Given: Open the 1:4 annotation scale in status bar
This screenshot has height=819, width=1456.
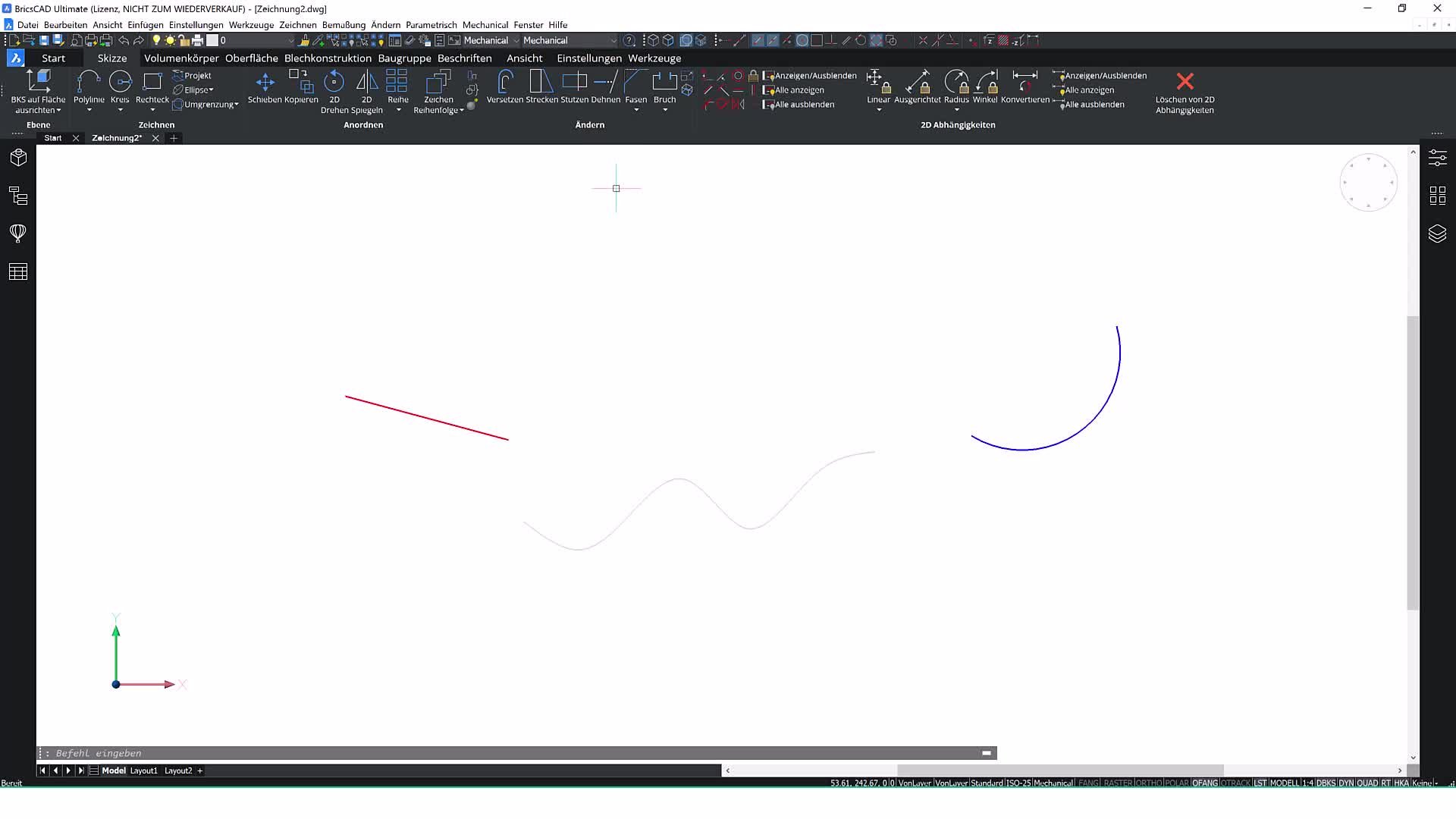Looking at the screenshot, I should coord(1308,783).
